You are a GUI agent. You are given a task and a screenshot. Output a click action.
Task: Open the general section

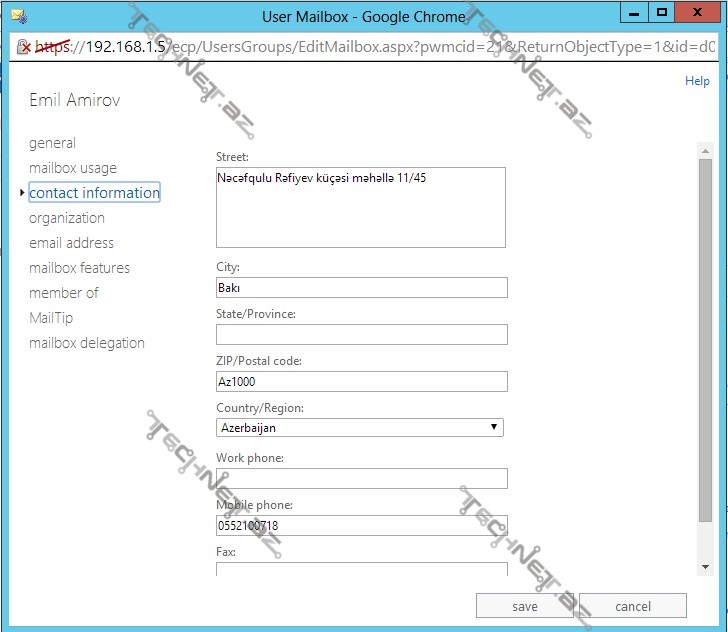click(x=52, y=143)
